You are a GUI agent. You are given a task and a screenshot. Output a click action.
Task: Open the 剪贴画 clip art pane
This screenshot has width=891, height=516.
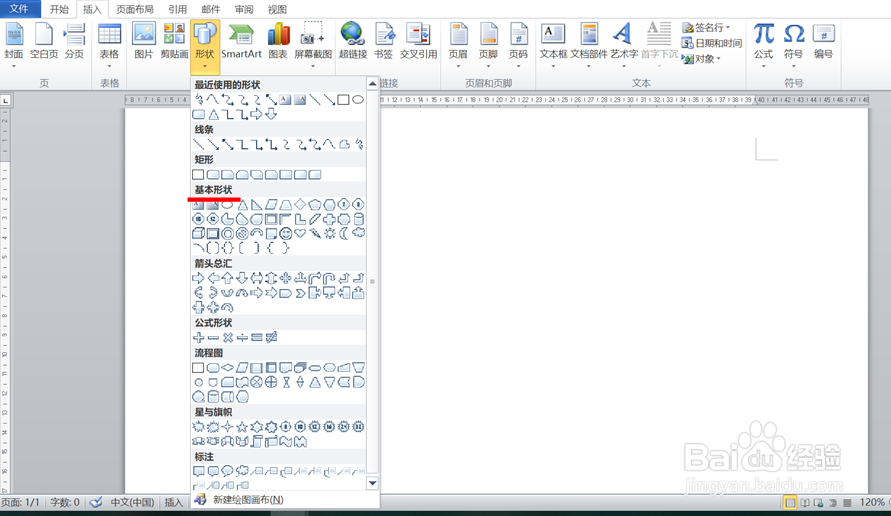tap(174, 41)
